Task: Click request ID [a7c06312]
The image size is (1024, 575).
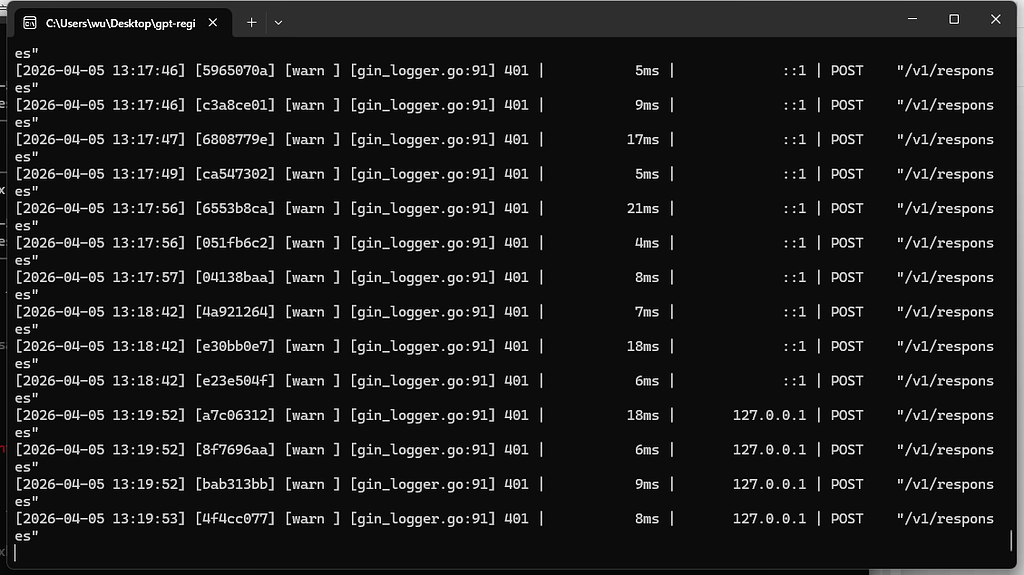Action: pos(235,416)
